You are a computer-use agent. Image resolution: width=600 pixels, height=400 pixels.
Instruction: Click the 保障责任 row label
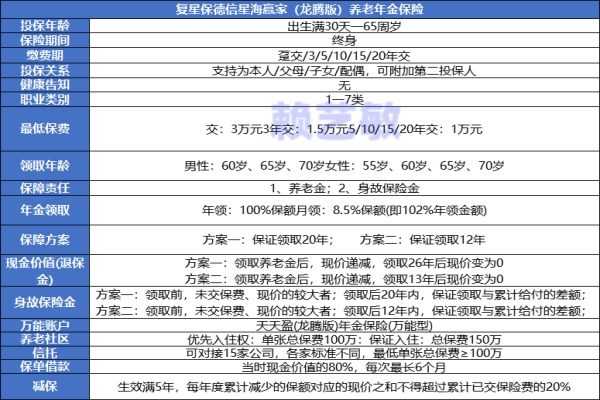(45, 188)
